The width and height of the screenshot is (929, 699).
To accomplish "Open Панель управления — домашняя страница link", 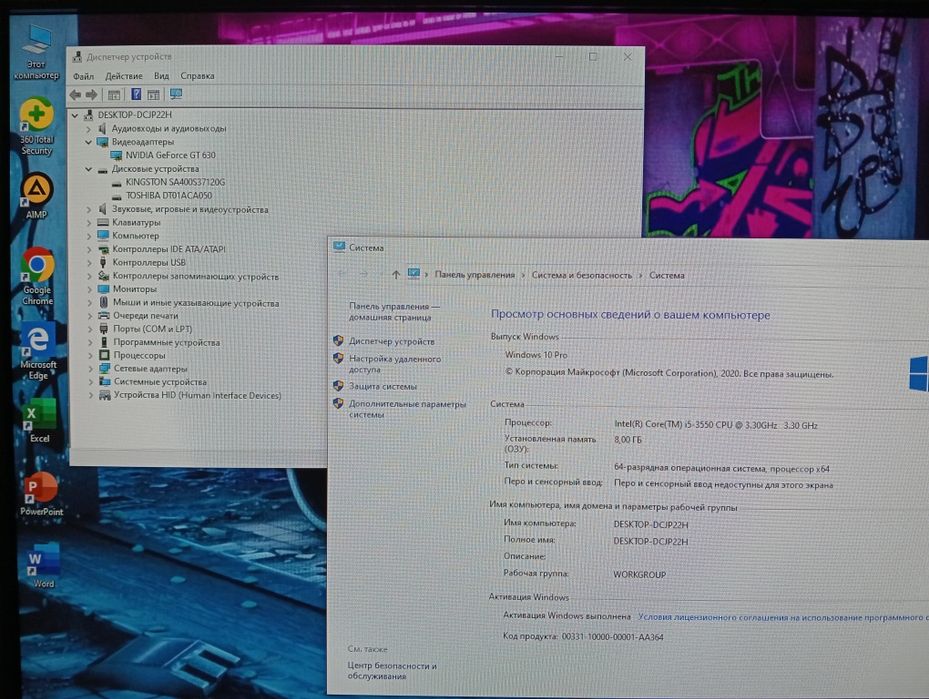I will click(x=394, y=312).
